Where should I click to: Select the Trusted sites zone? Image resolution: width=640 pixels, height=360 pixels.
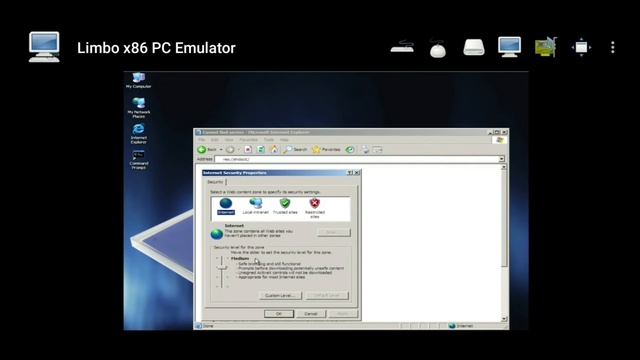point(285,206)
